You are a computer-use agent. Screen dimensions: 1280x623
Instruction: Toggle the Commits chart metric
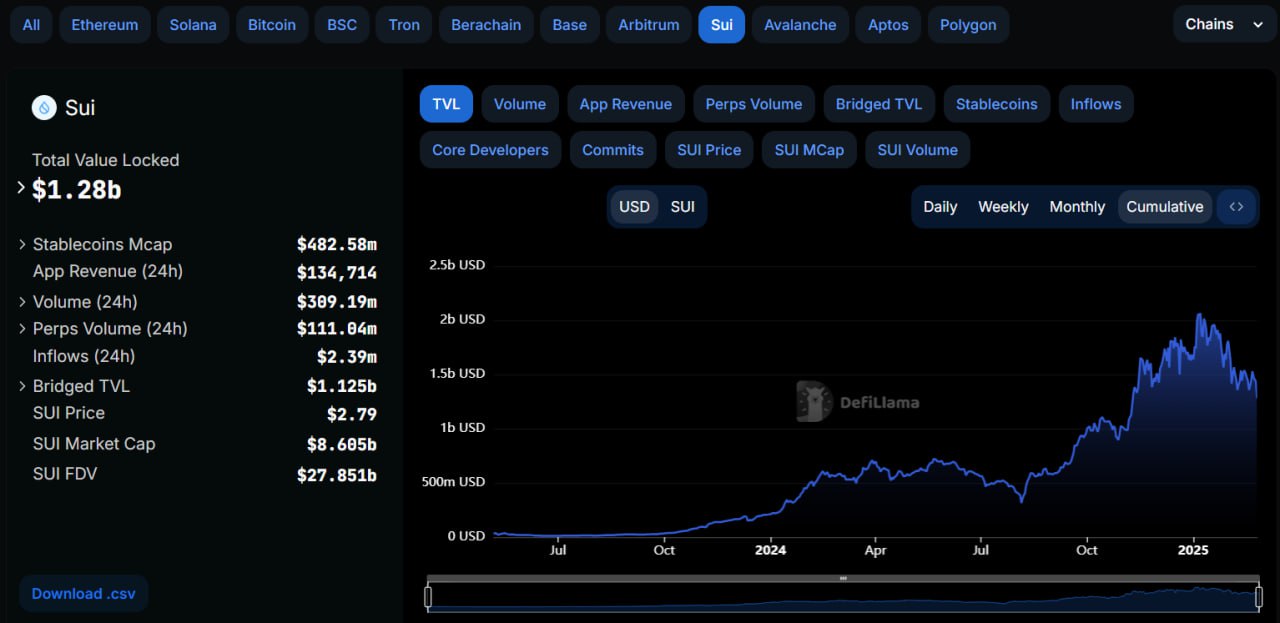pos(613,150)
